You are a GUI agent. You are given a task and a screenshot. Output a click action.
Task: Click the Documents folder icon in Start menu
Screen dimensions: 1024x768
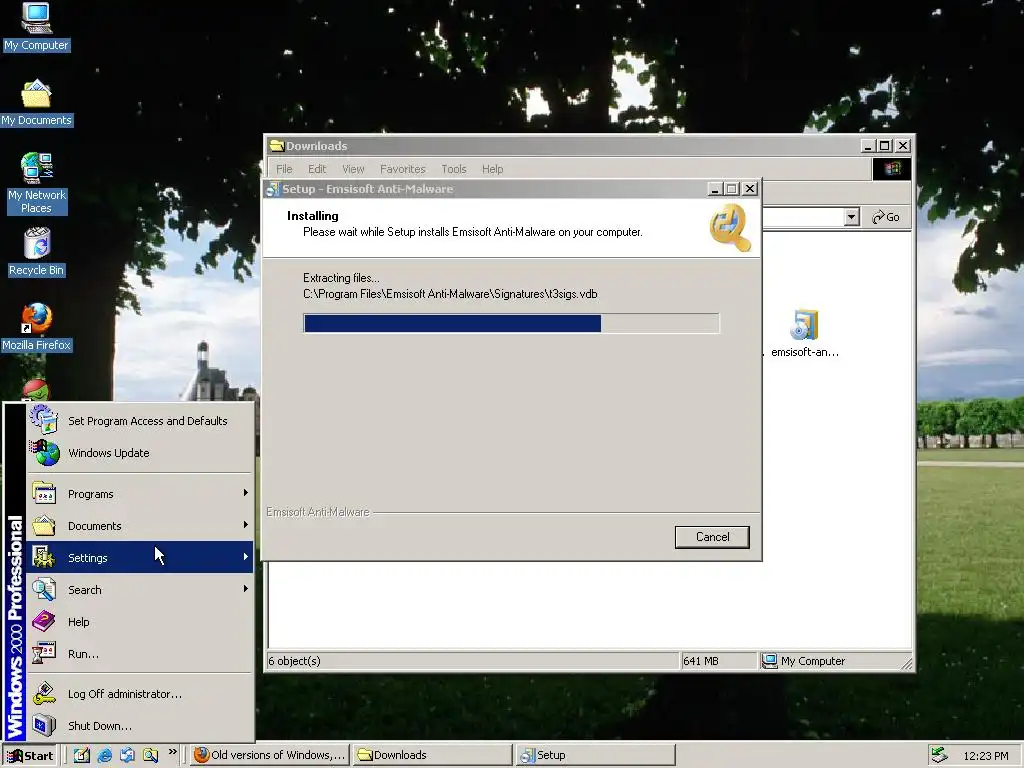point(44,525)
